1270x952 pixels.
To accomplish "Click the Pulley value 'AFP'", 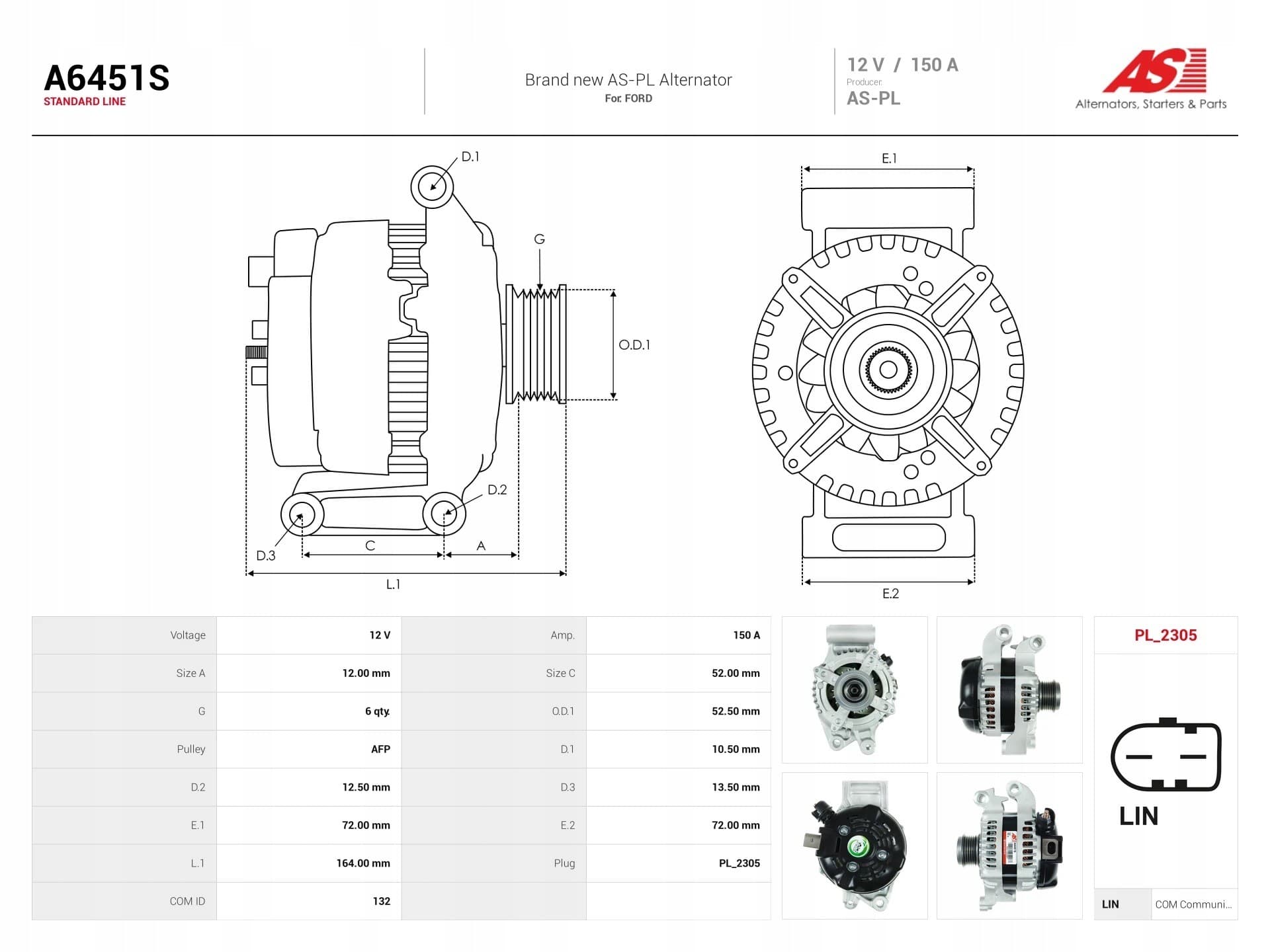I will (x=380, y=749).
